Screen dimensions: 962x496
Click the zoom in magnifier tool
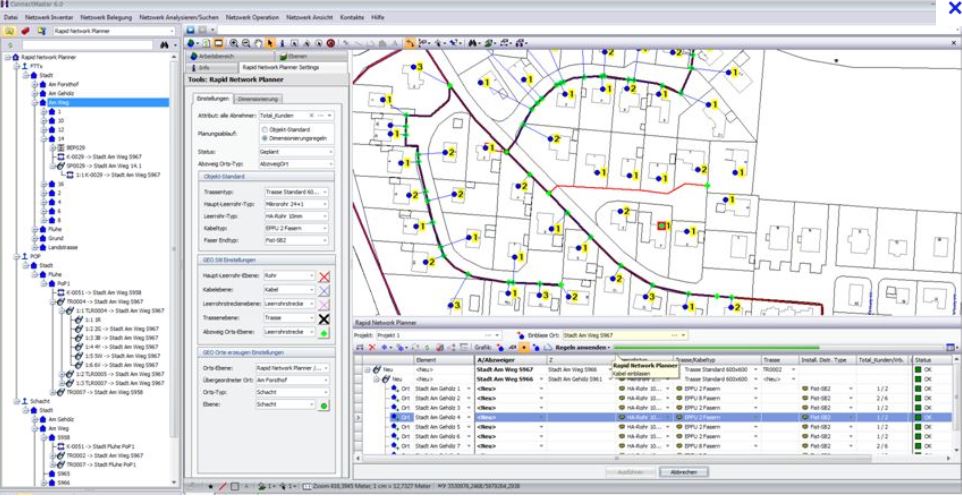(235, 46)
